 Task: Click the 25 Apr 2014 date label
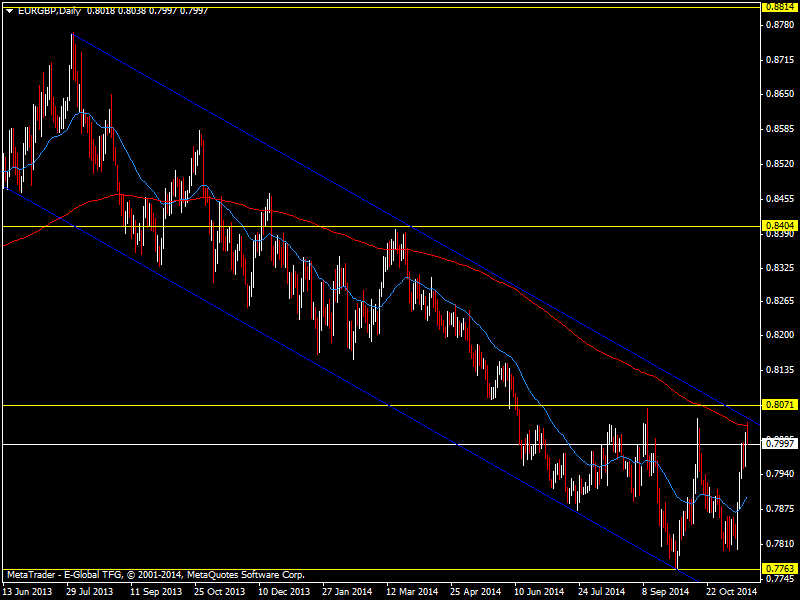[x=476, y=592]
